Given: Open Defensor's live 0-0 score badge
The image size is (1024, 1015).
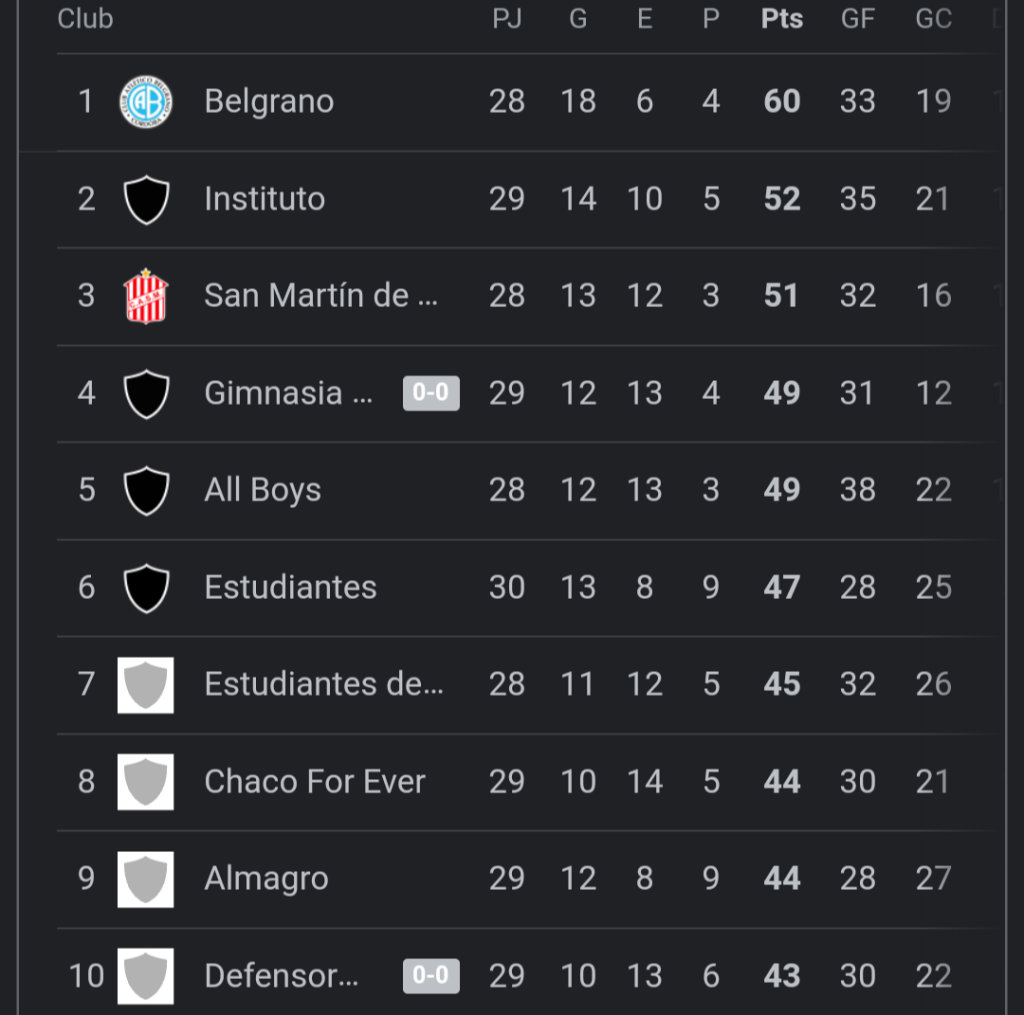Looking at the screenshot, I should tap(431, 975).
